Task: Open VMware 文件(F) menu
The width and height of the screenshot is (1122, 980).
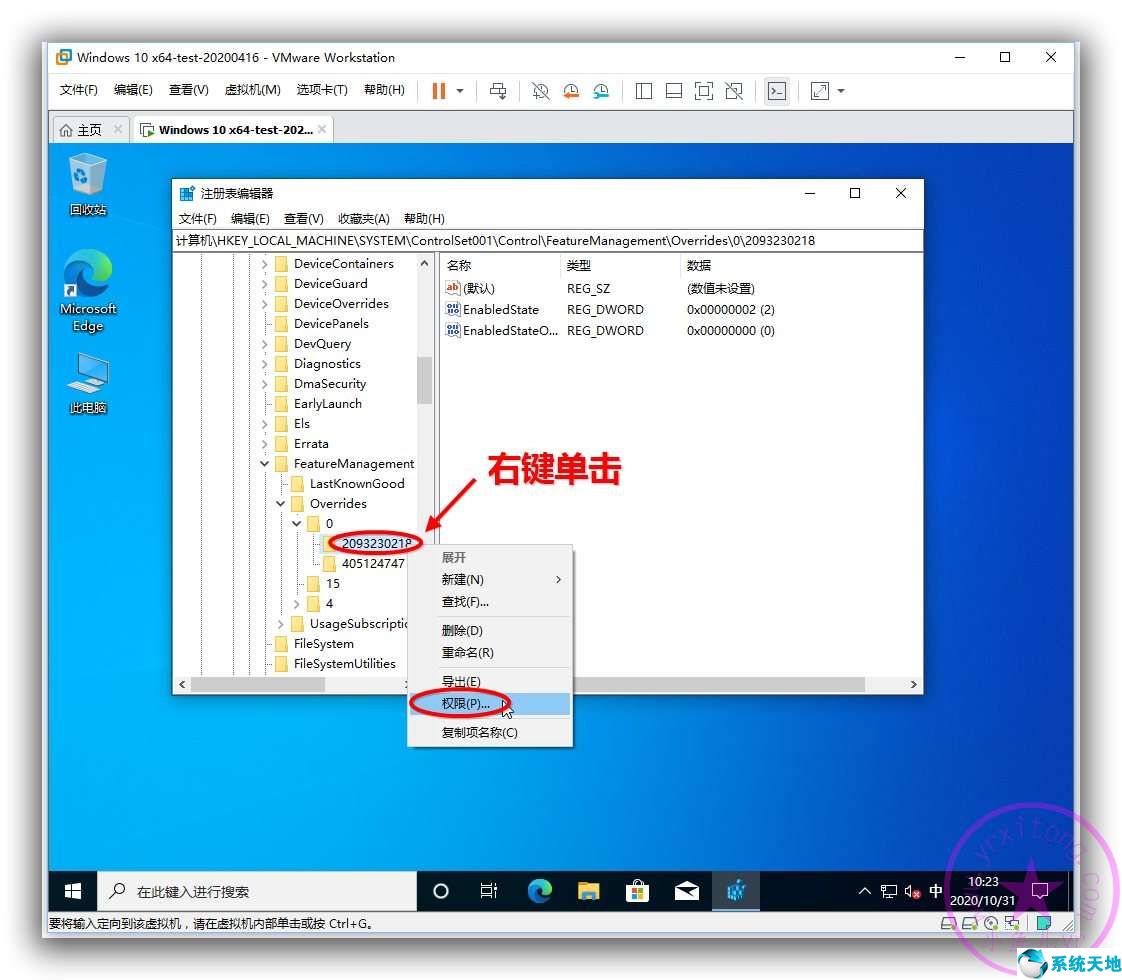Action: pyautogui.click(x=78, y=89)
